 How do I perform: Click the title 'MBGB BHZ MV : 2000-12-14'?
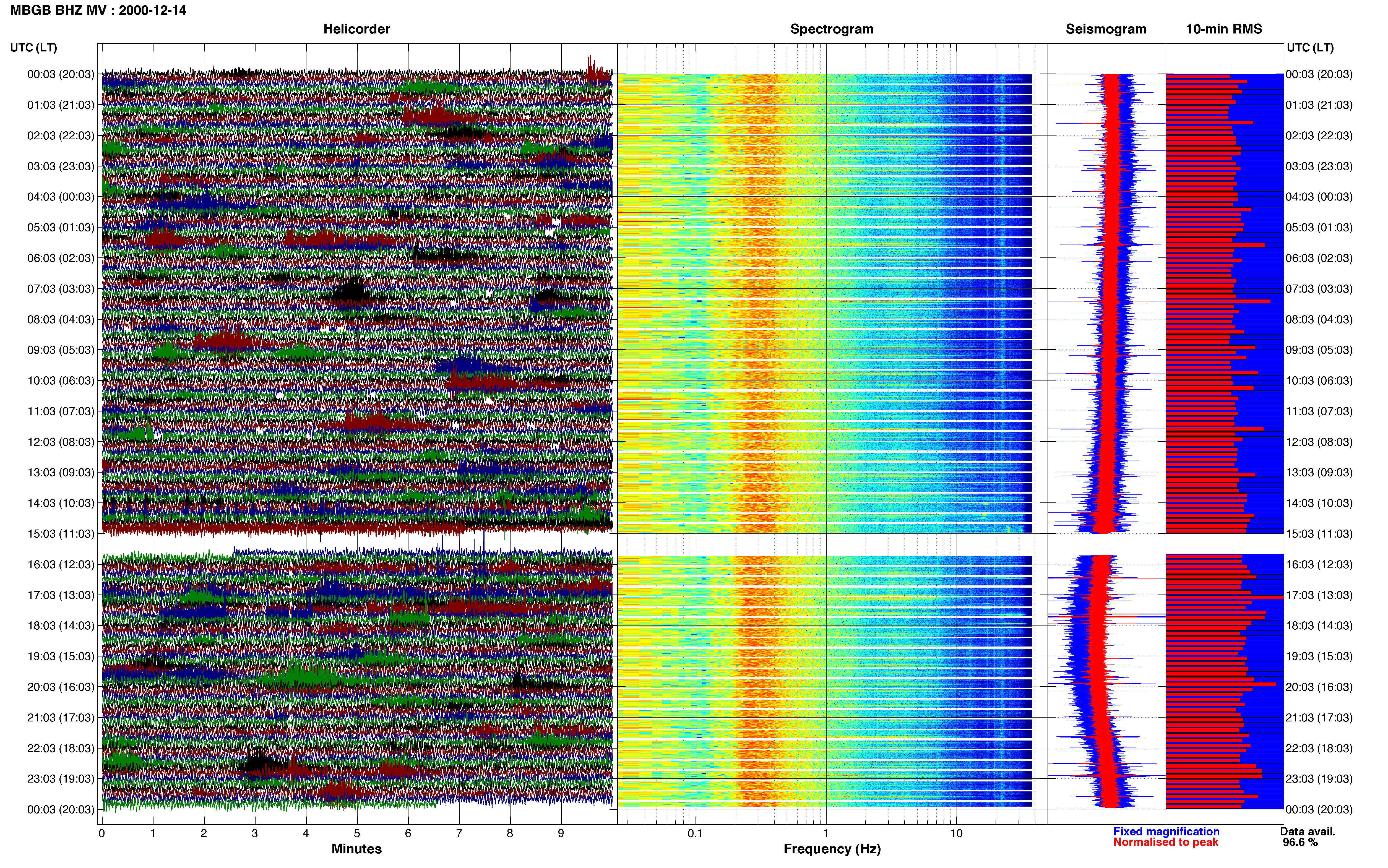point(98,10)
